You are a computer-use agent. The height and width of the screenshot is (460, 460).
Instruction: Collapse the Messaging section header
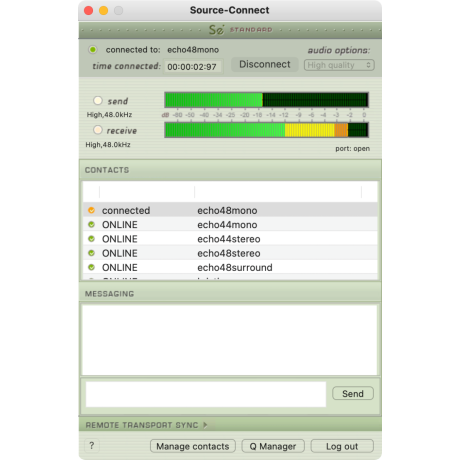(x=230, y=294)
